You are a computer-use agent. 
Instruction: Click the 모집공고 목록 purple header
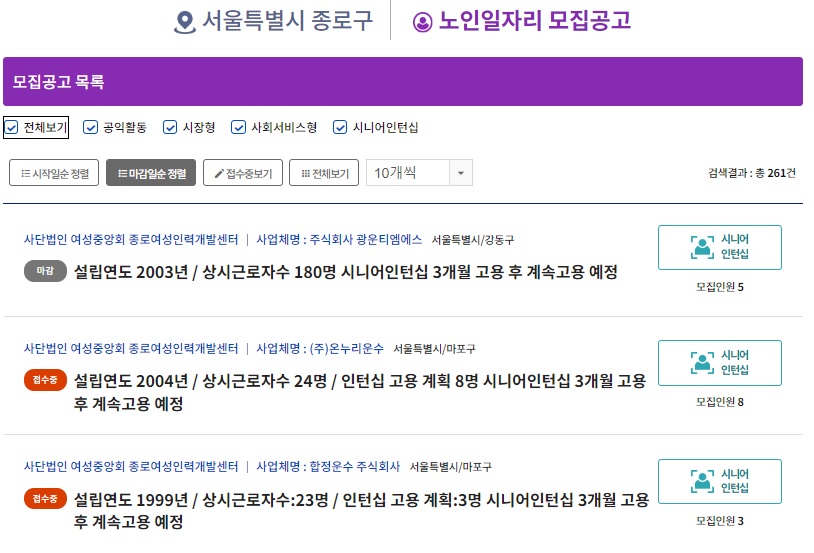(x=403, y=82)
